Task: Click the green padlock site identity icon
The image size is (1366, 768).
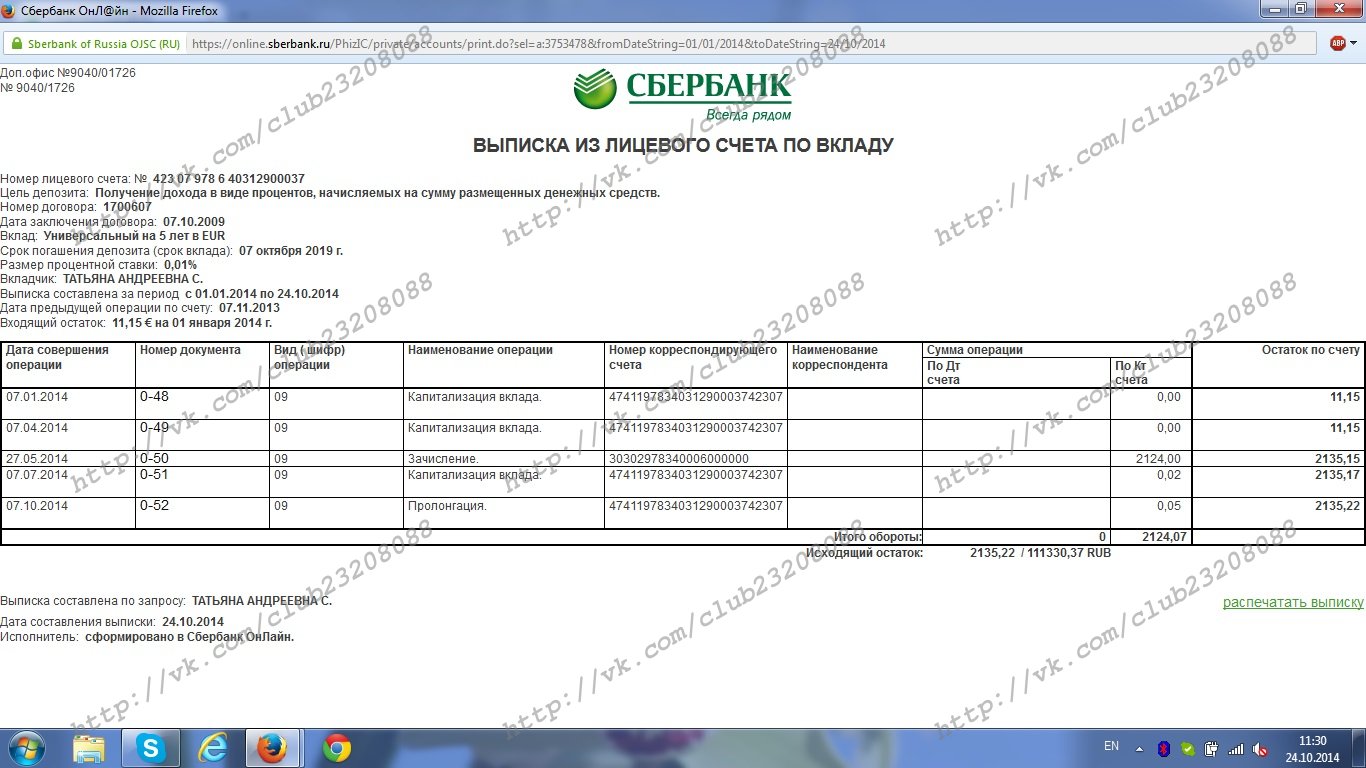Action: 15,44
